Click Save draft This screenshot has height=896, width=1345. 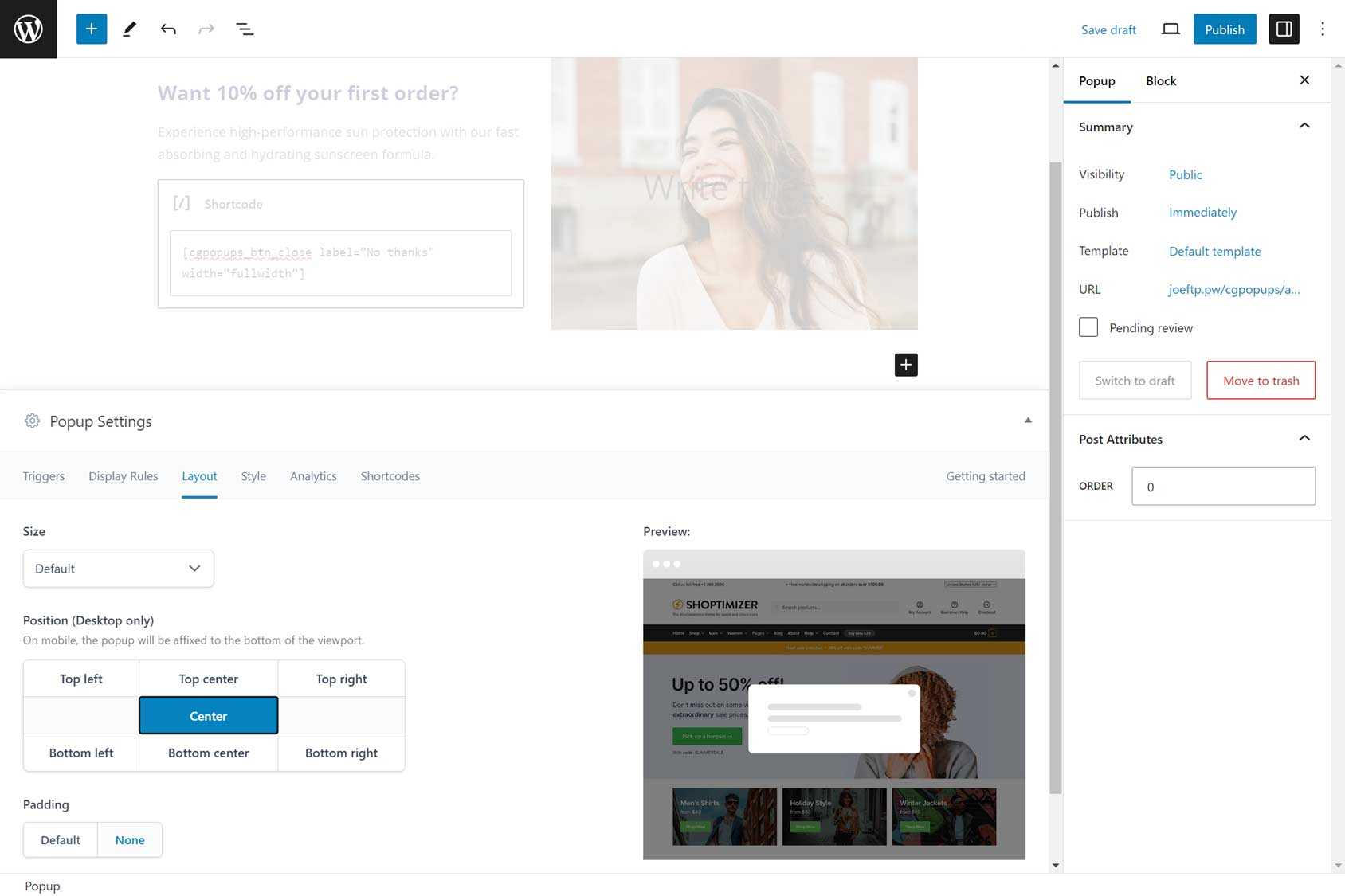[x=1108, y=29]
